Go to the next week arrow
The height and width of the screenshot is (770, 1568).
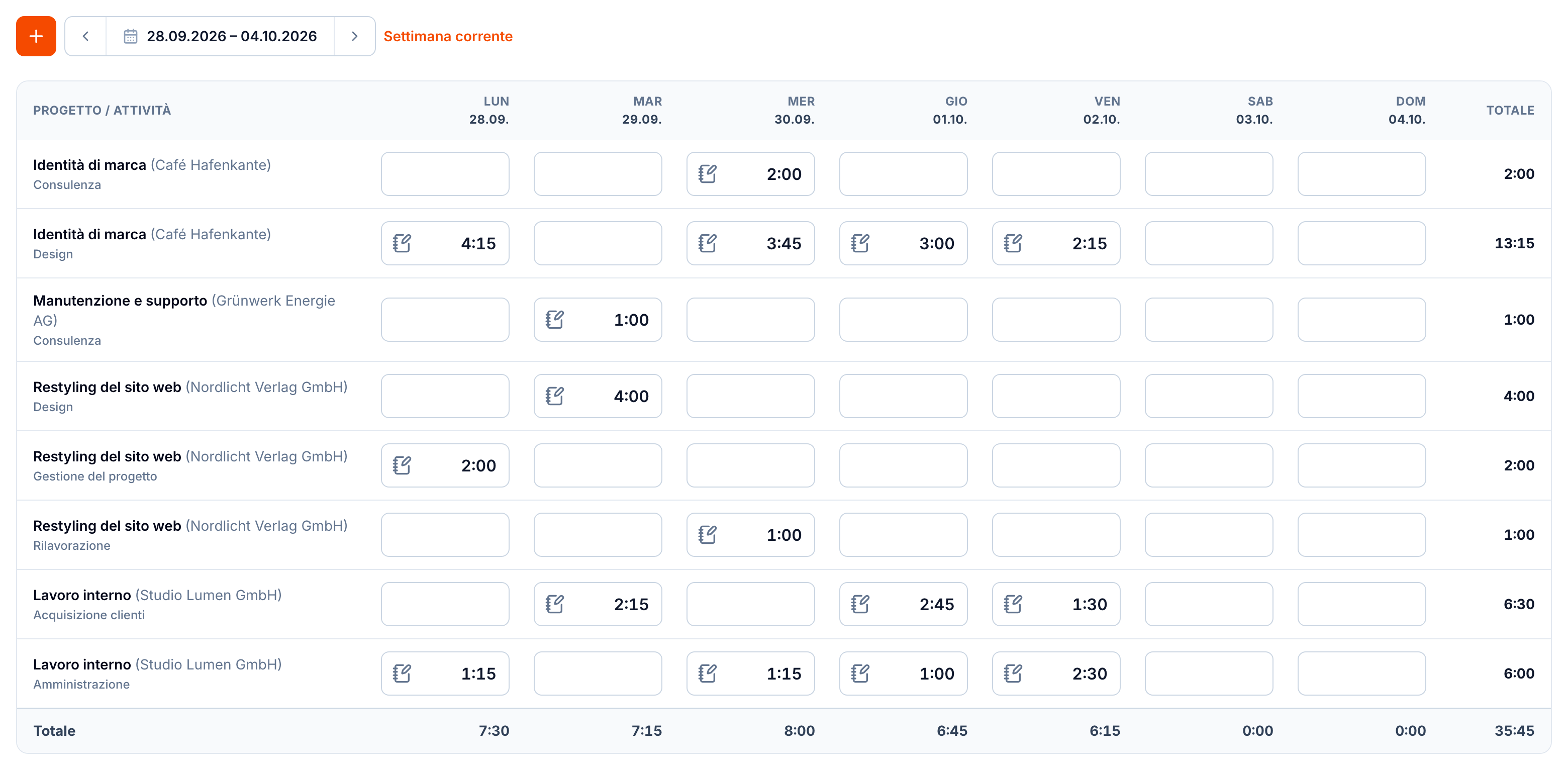tap(354, 36)
